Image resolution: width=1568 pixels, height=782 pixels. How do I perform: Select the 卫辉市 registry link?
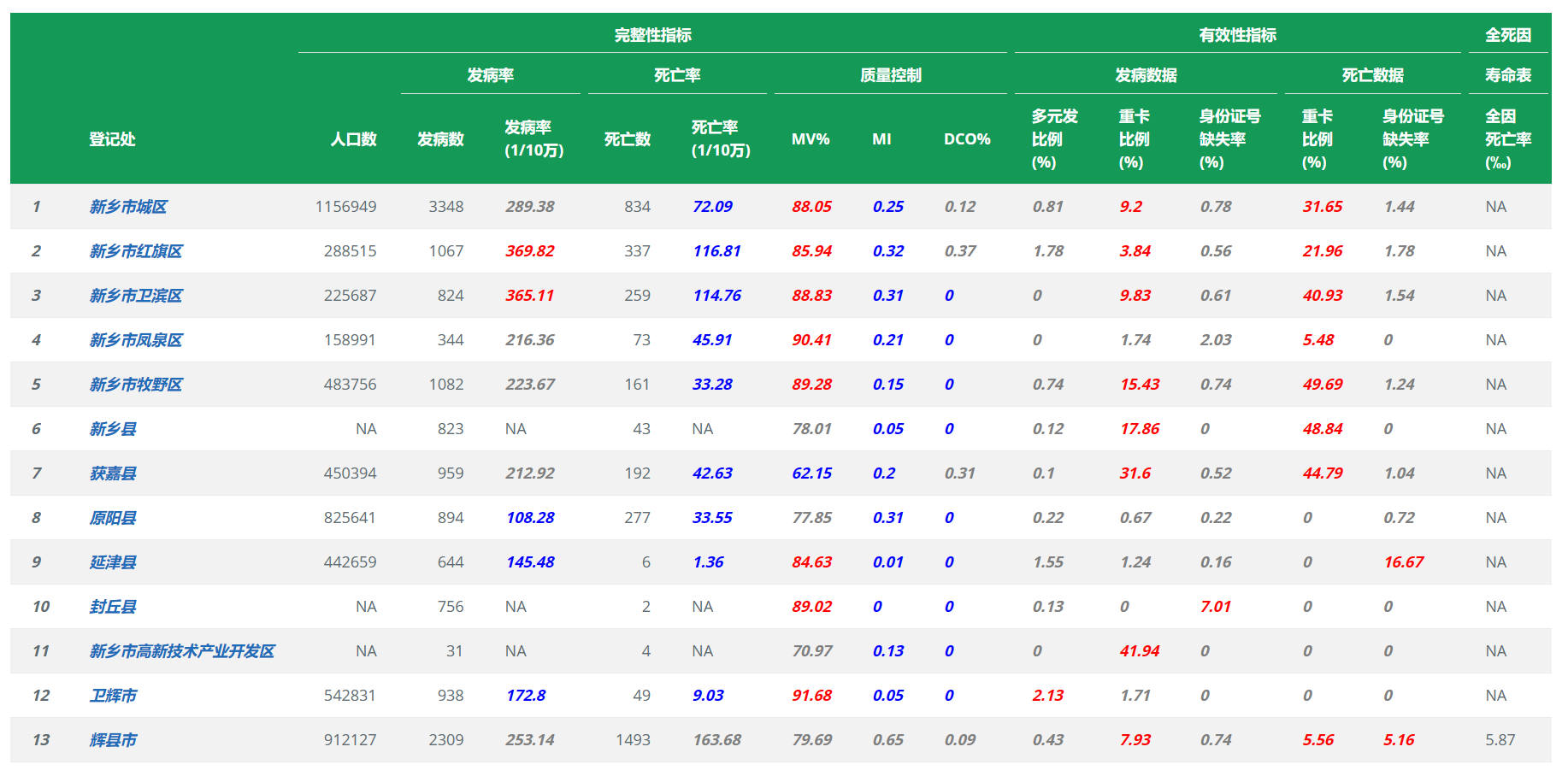113,696
